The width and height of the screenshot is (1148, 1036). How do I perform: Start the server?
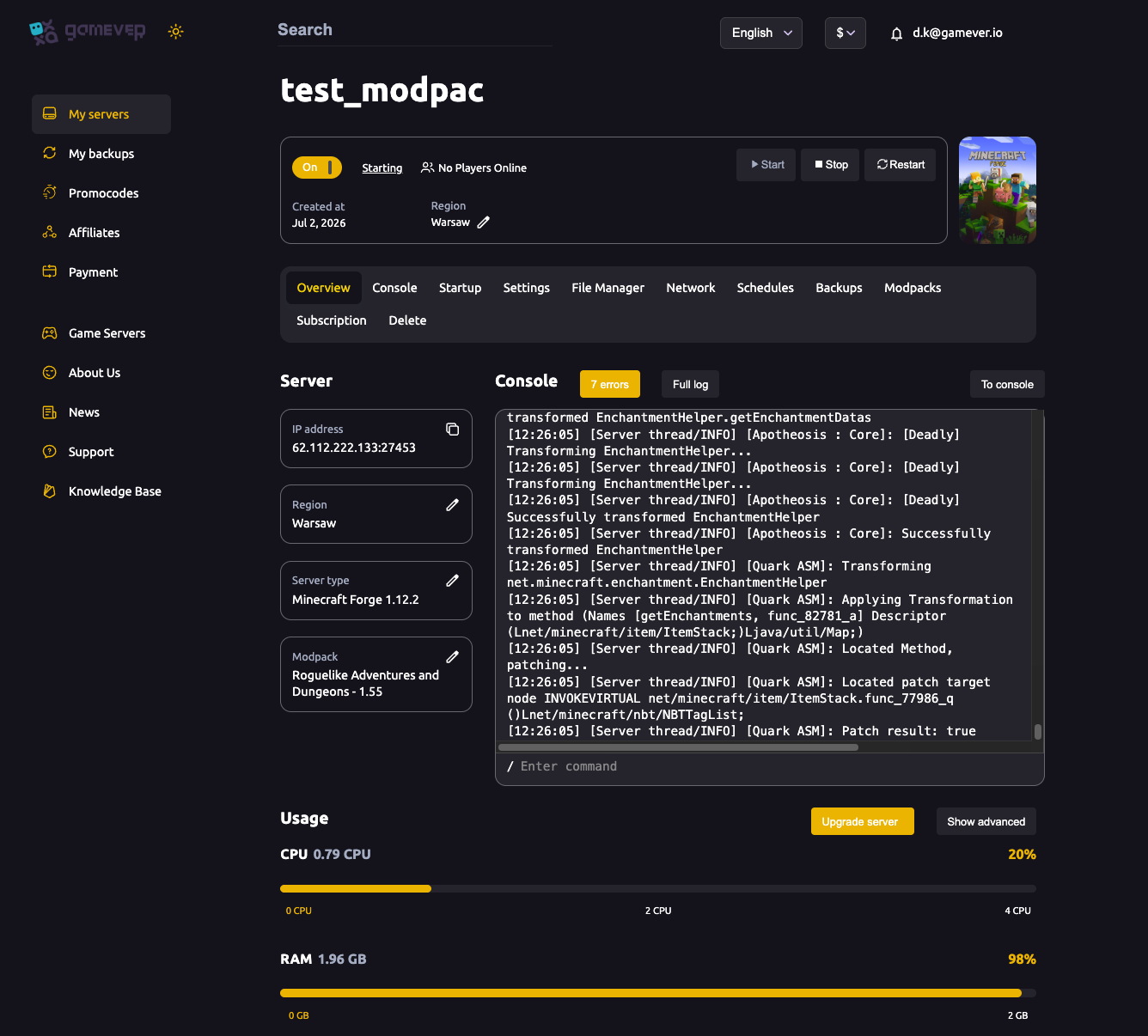766,165
